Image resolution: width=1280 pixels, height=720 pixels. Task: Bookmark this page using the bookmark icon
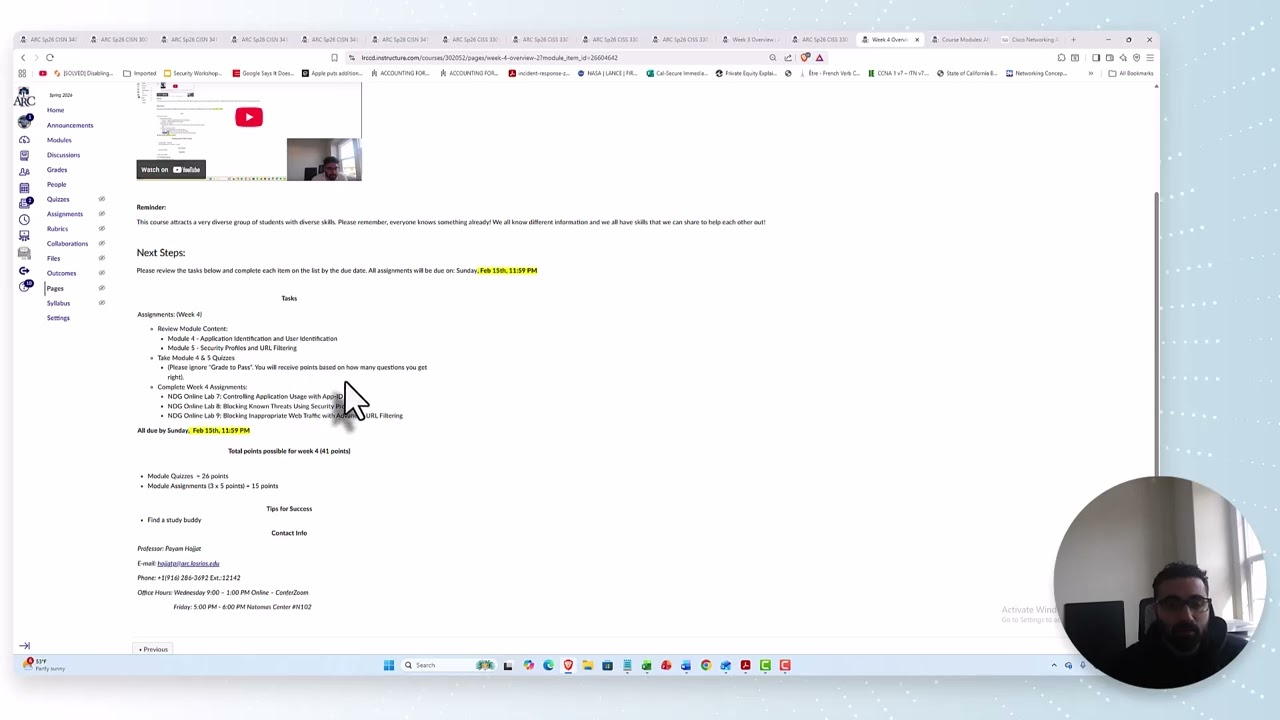(334, 57)
